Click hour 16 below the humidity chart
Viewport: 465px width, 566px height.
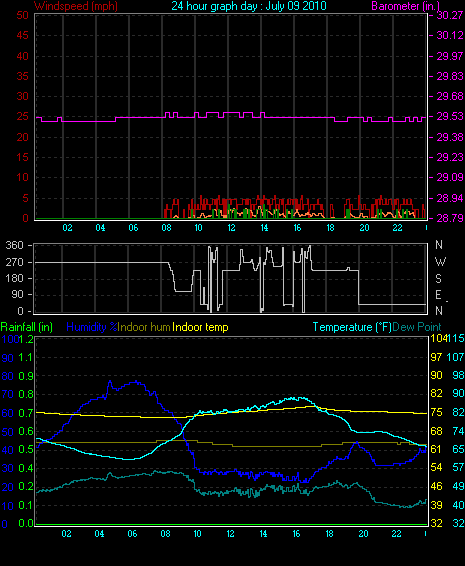[296, 534]
